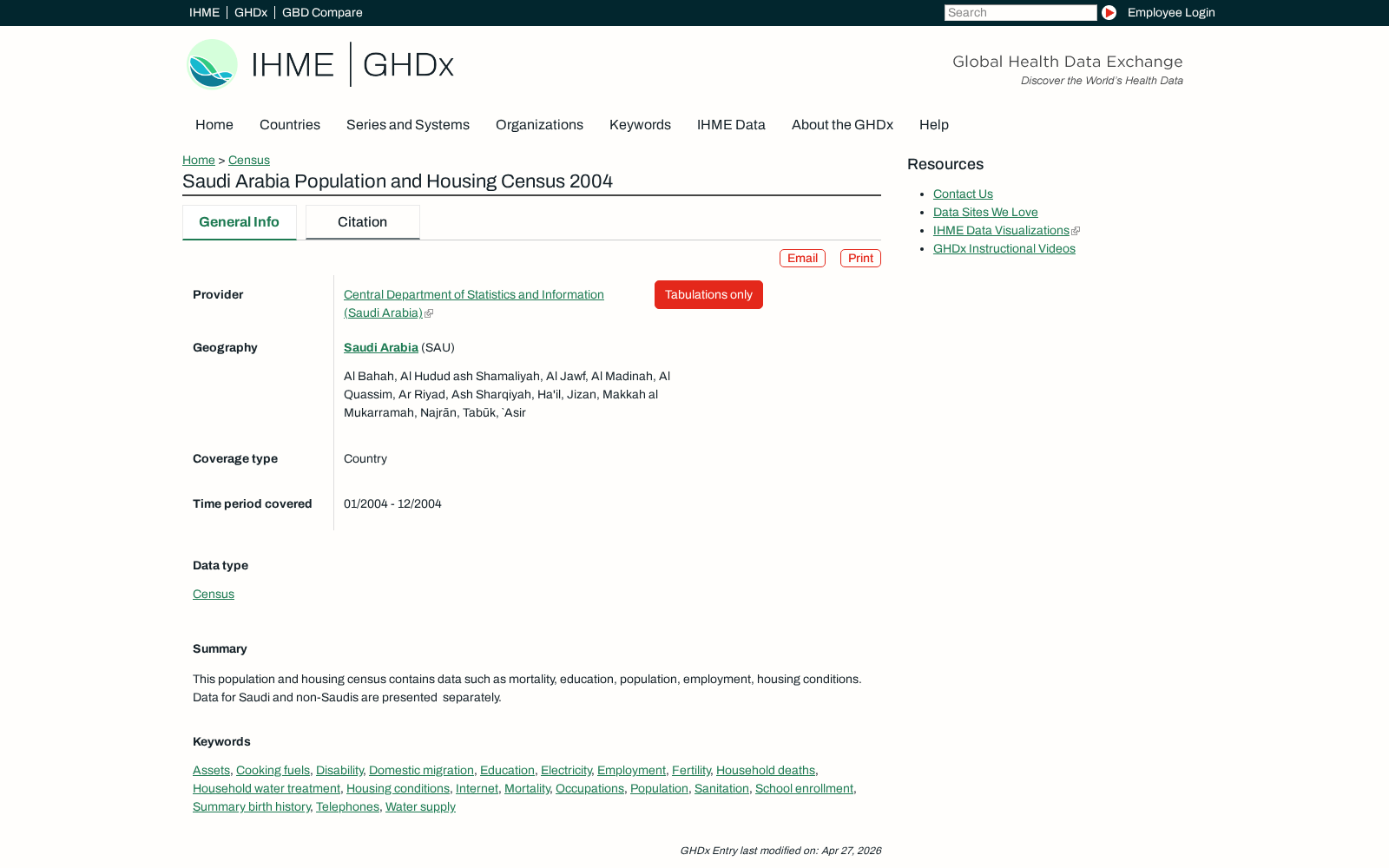Open Series and Systems menu
Image resolution: width=1389 pixels, height=868 pixels.
408,125
